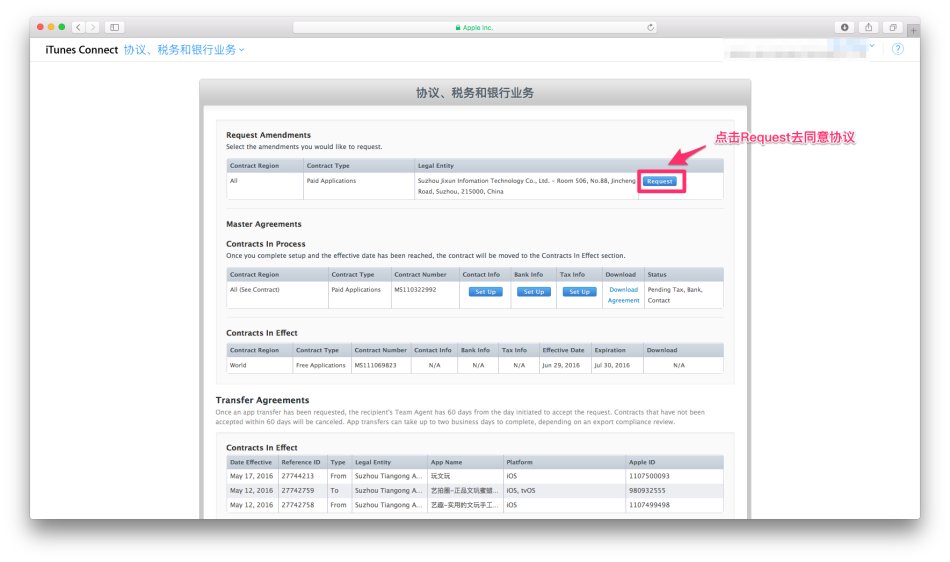
Task: Click the Contract Number column header in Contracts In Process
Action: [x=420, y=274]
